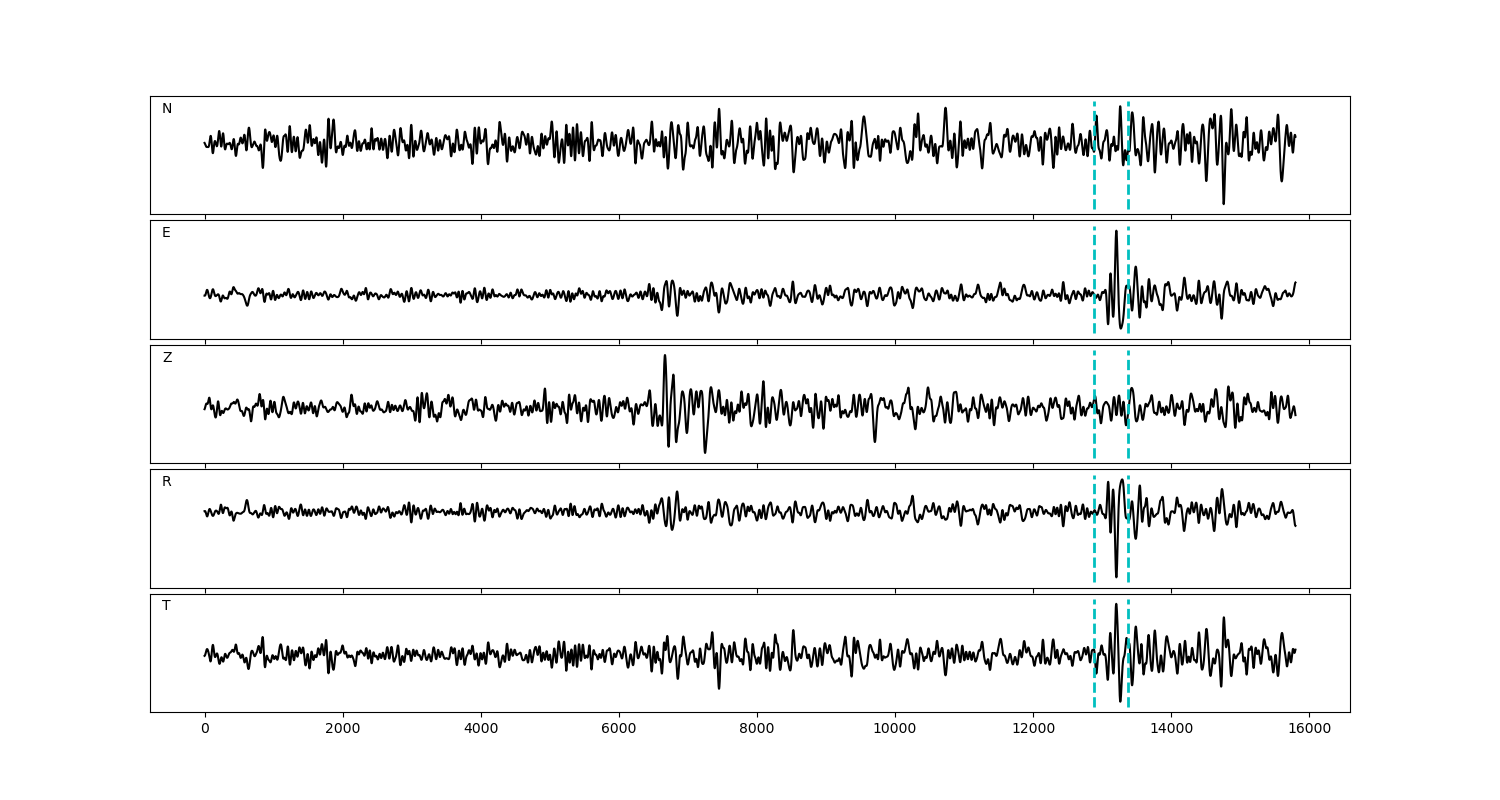
Task: Click the Z component panel label
Action: point(167,358)
